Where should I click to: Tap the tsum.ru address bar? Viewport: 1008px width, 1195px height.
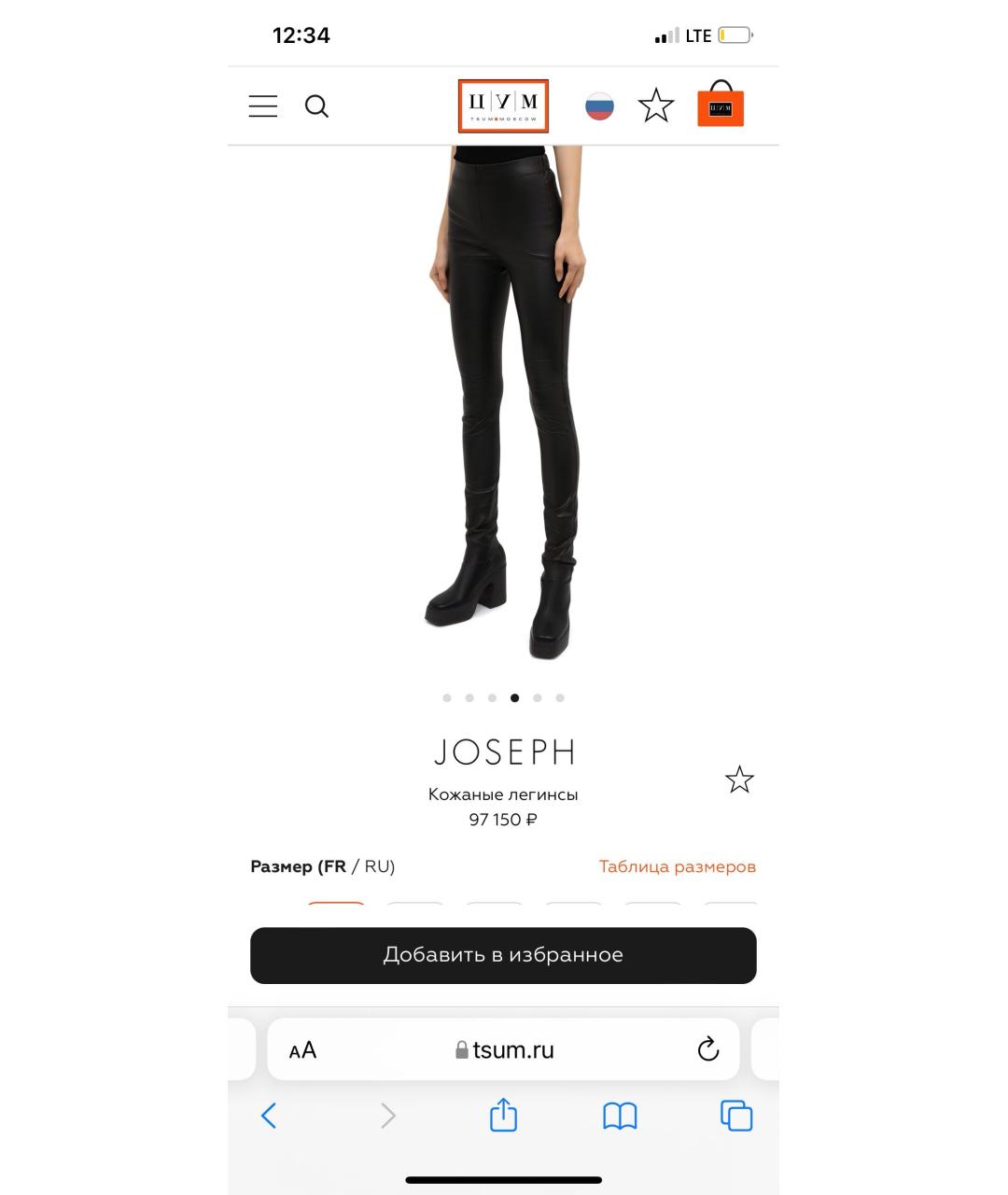(503, 1049)
